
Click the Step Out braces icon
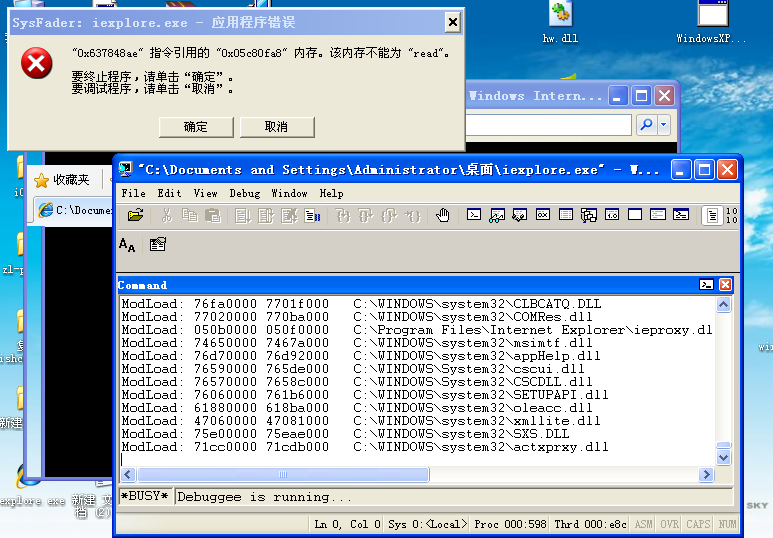(x=389, y=215)
